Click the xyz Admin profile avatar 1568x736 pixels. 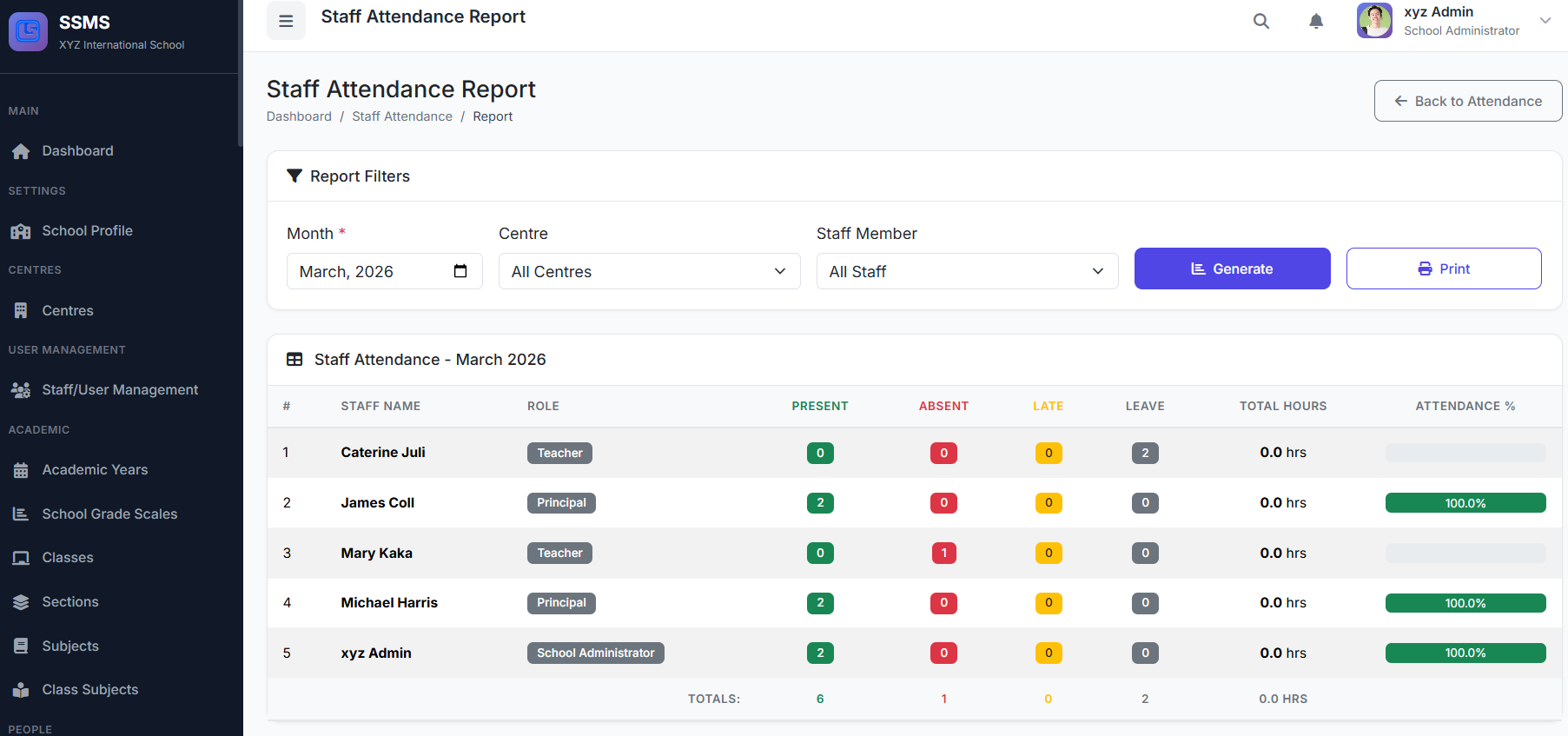[1374, 21]
